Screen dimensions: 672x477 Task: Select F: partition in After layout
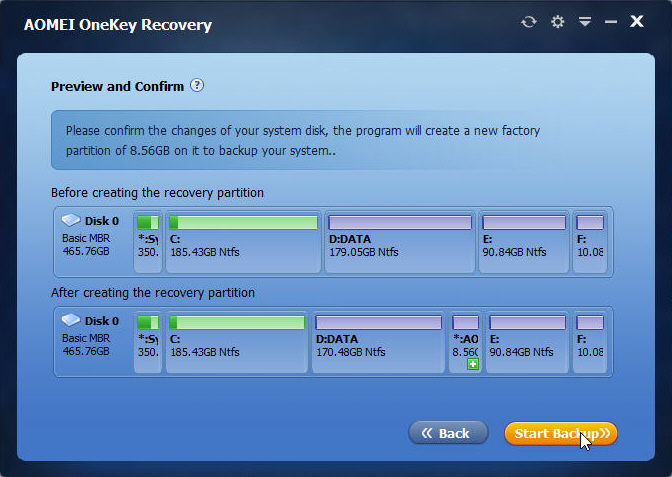click(x=590, y=342)
